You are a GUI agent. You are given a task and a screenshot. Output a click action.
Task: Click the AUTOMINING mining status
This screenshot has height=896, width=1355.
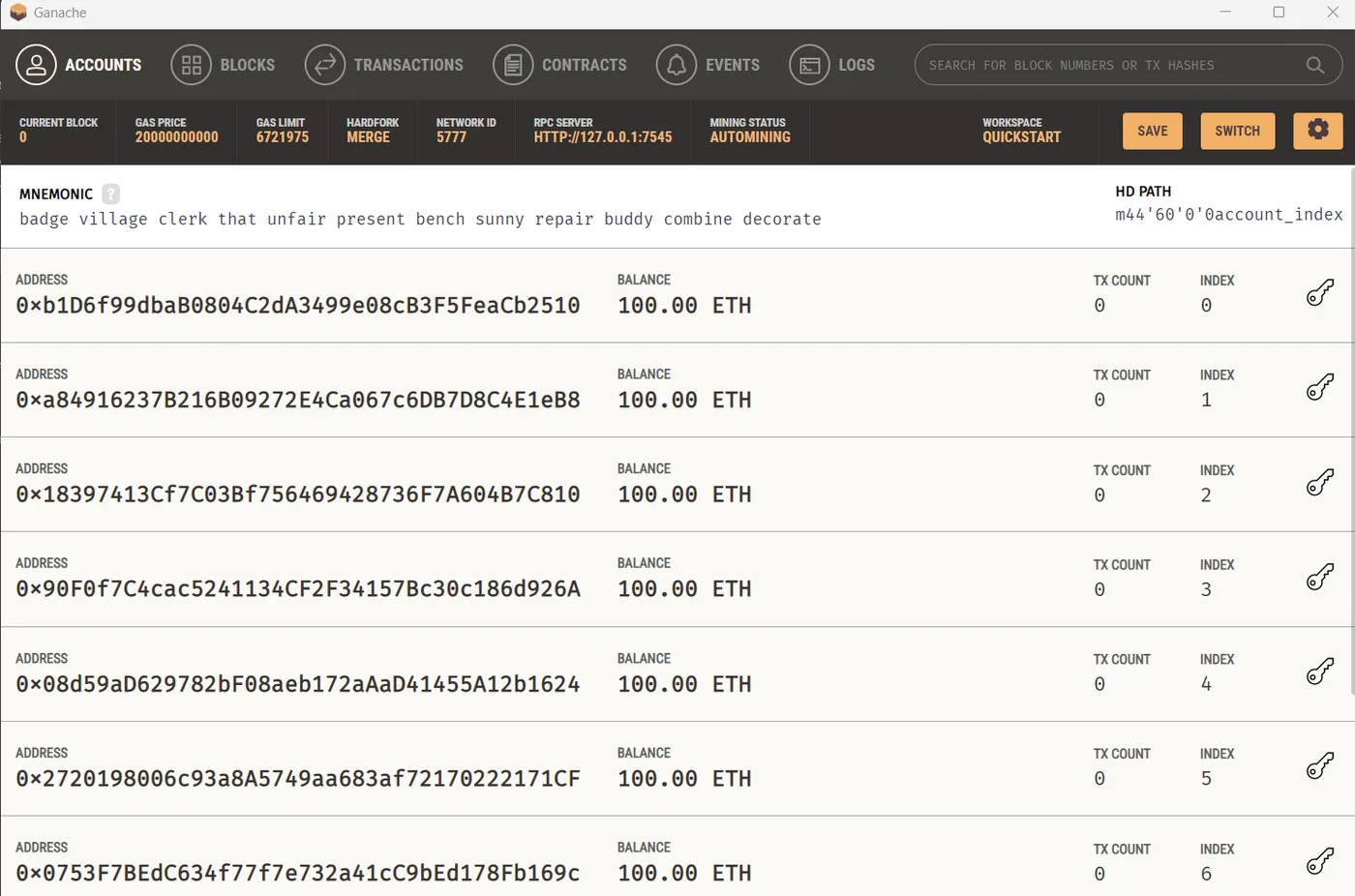[750, 137]
